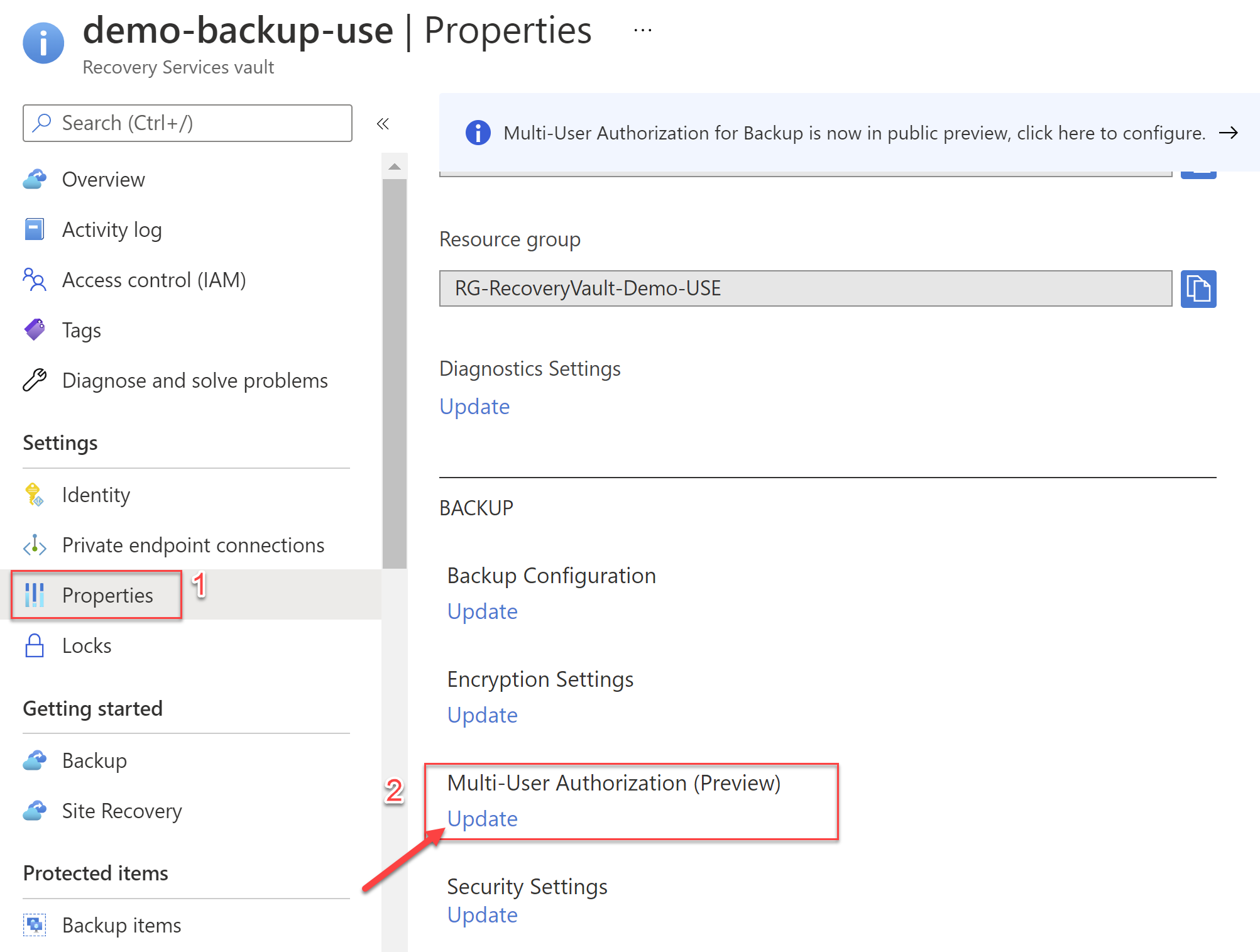1260x952 pixels.
Task: Click the Properties bars icon
Action: 35,595
